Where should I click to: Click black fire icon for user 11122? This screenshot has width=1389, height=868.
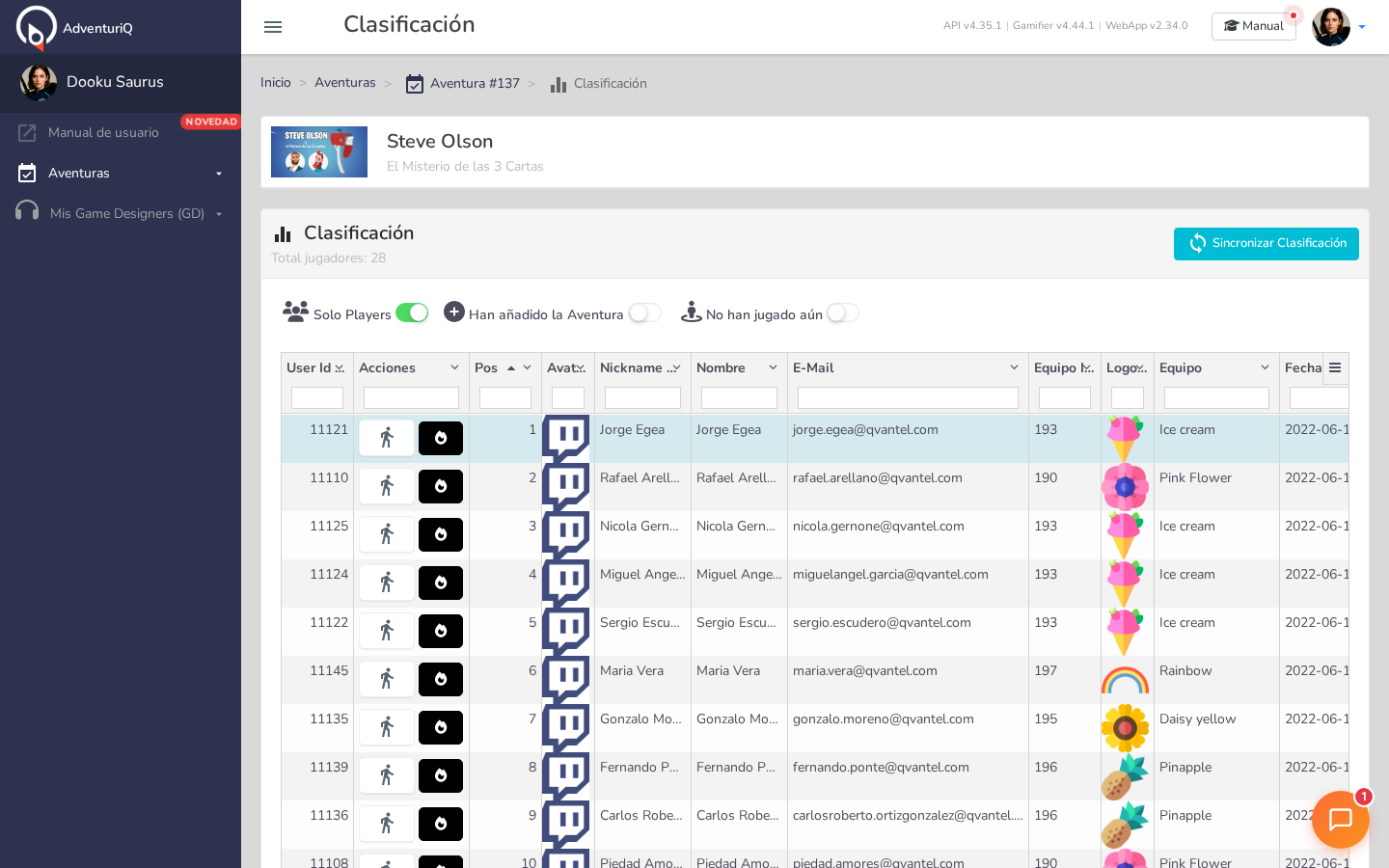click(x=441, y=631)
